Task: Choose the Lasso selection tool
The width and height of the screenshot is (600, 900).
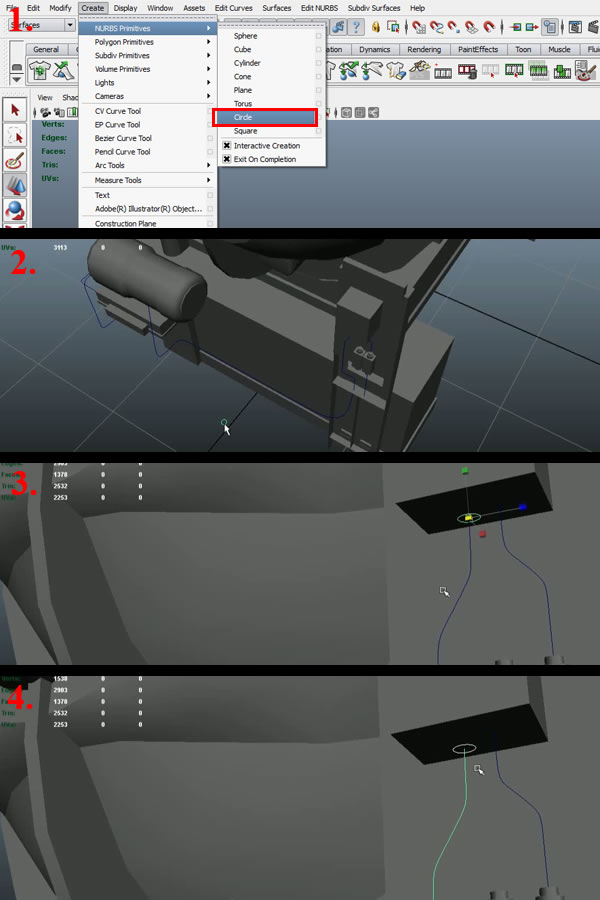Action: (x=15, y=135)
